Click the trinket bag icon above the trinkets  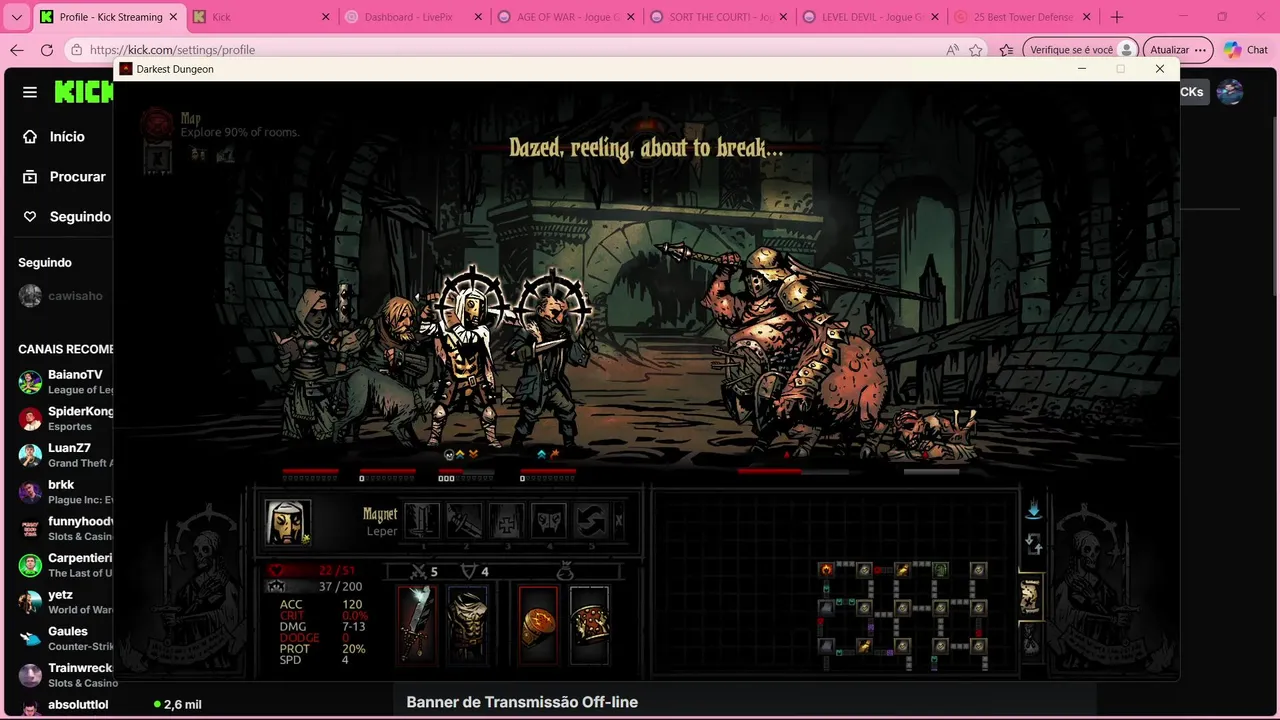[x=564, y=571]
